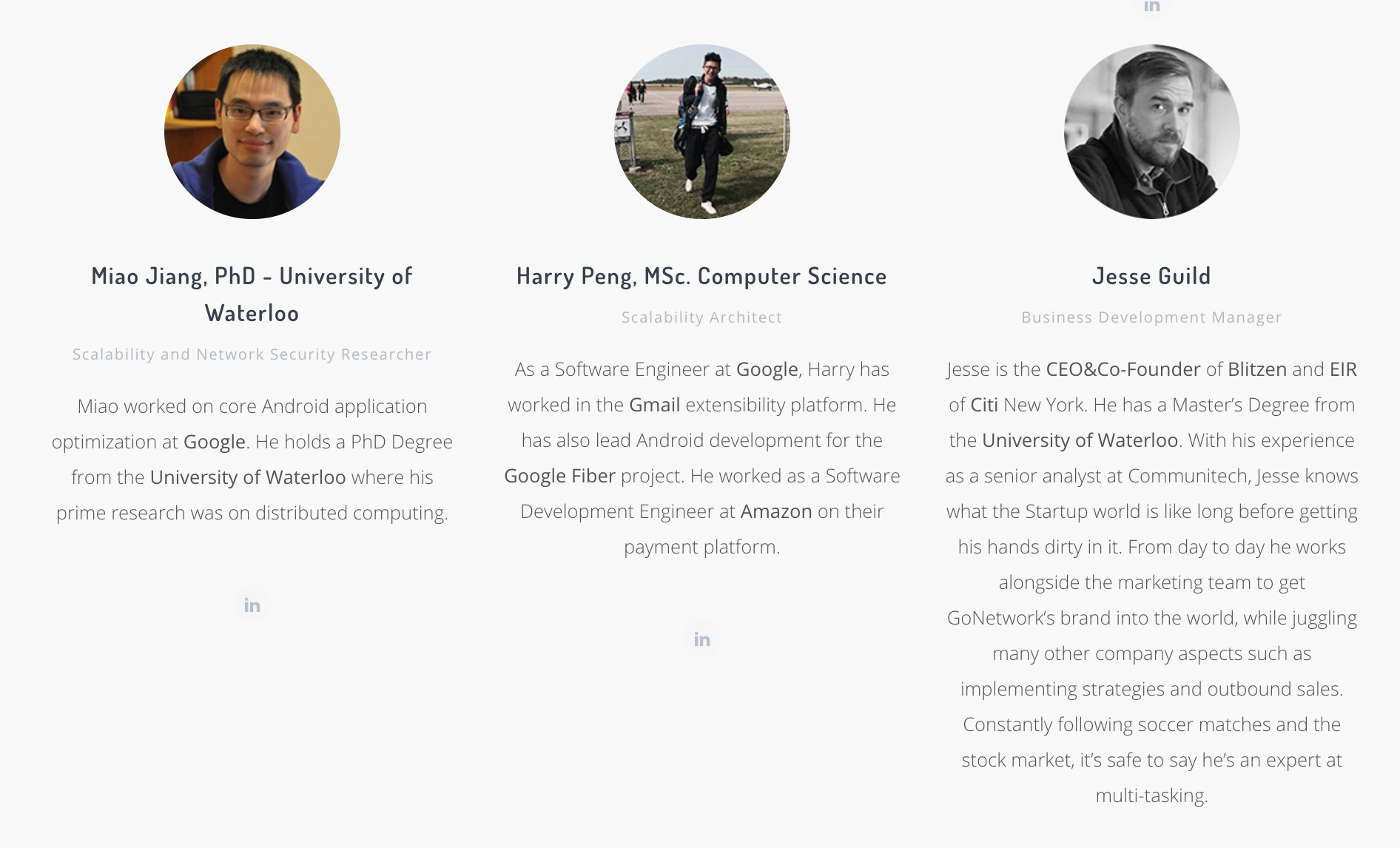Select the Jesse Guild name heading
Image resolution: width=1400 pixels, height=848 pixels.
tap(1151, 276)
